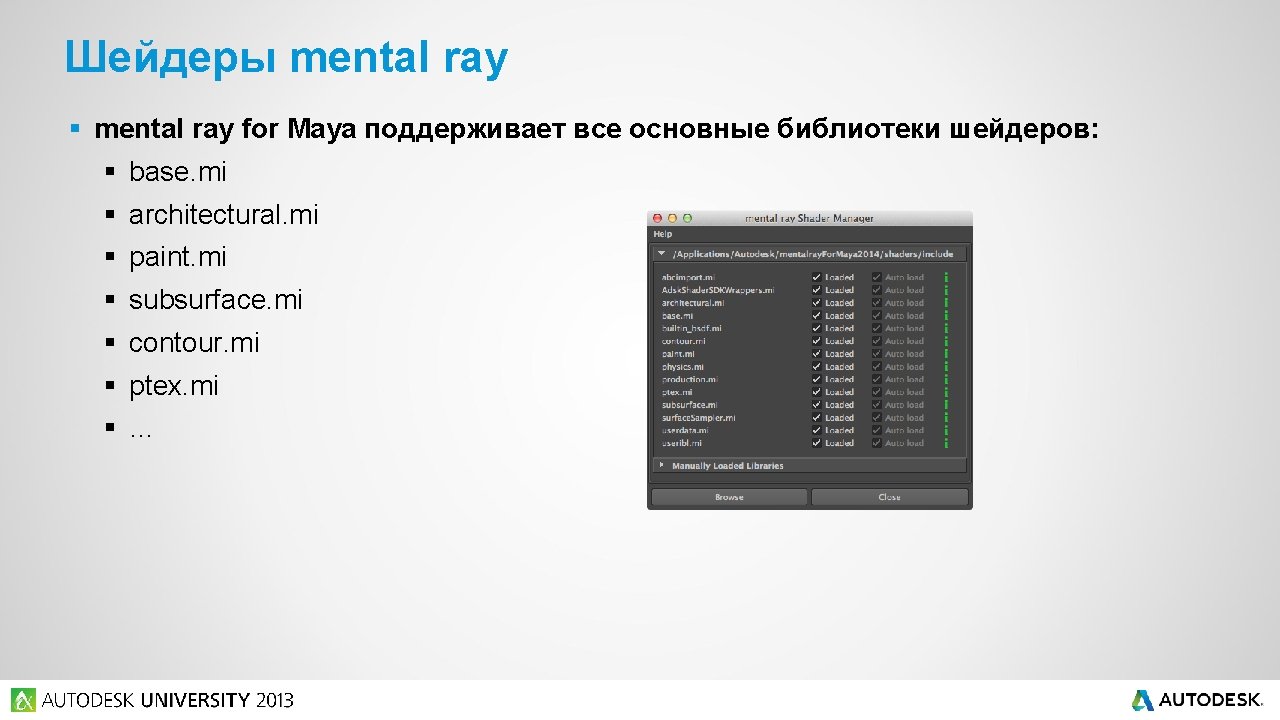
Task: Click the contour.mi bullet on the slide
Action: 194,343
